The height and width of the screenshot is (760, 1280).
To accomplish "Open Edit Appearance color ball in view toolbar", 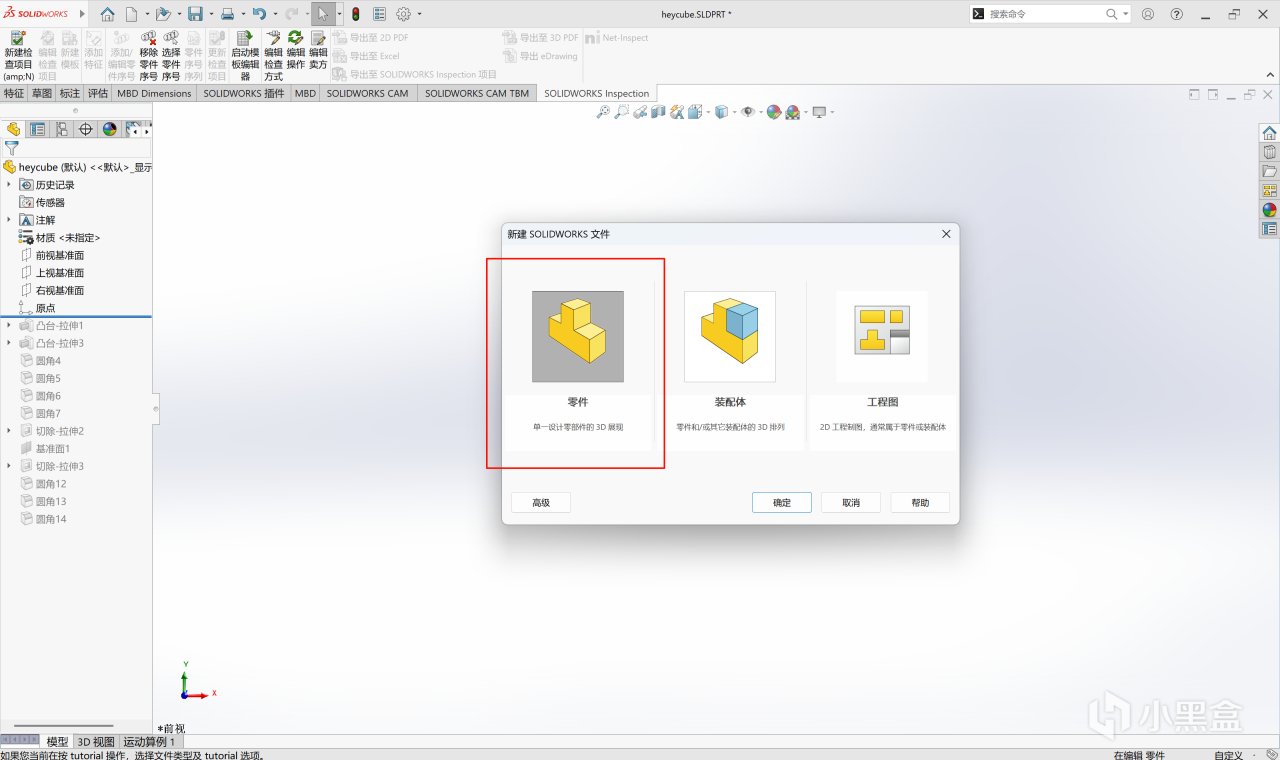I will coord(773,112).
